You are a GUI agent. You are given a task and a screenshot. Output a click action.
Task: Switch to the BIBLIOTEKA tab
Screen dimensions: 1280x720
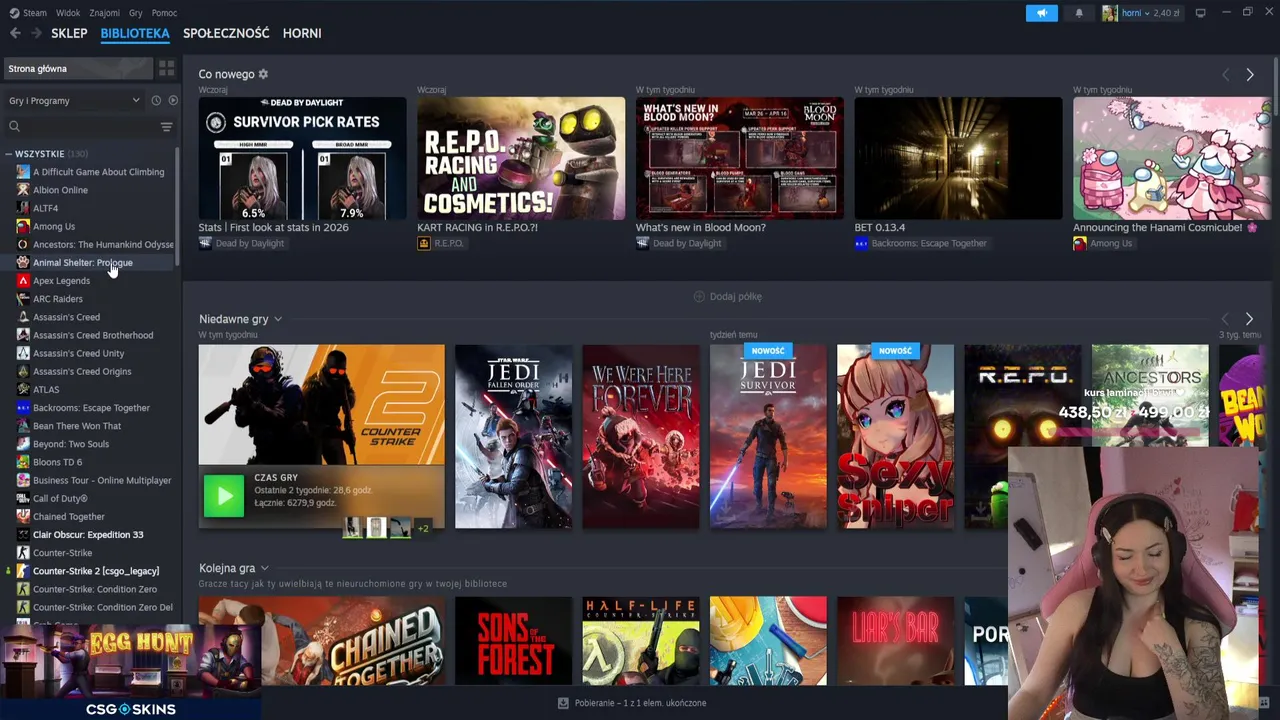pyautogui.click(x=135, y=33)
